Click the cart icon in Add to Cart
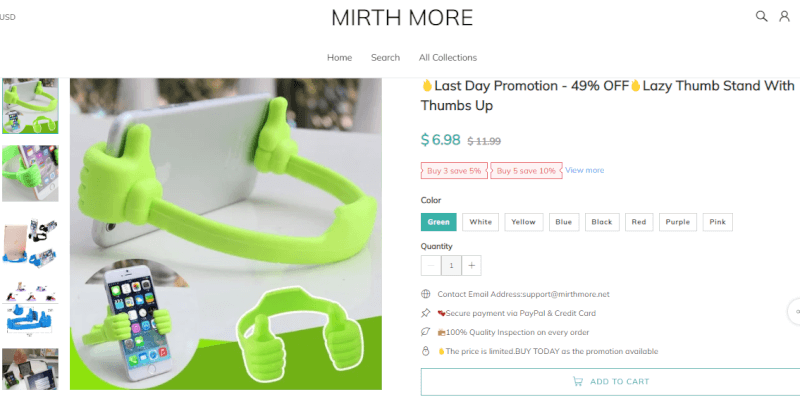 (578, 381)
